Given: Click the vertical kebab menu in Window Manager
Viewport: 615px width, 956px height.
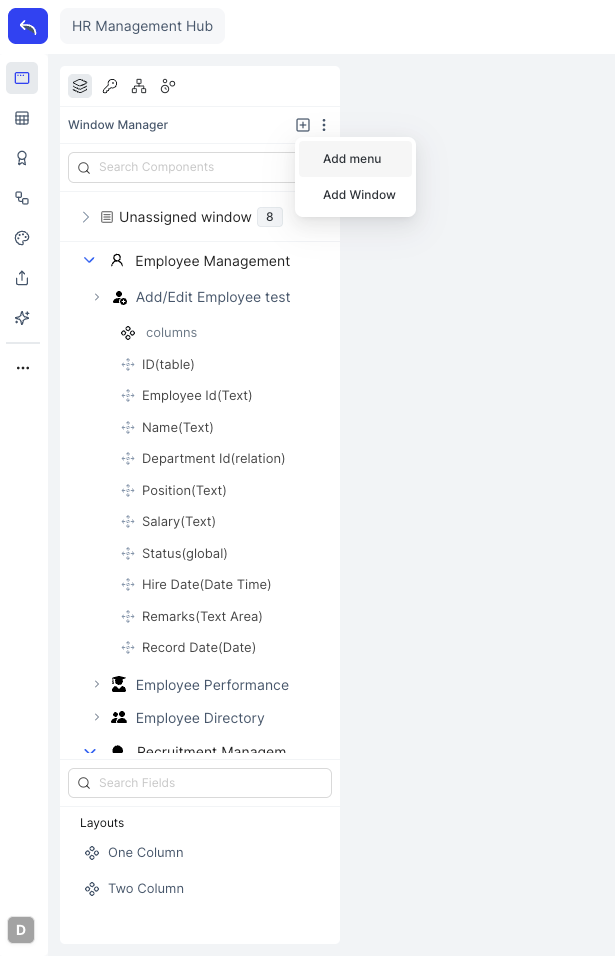Looking at the screenshot, I should point(324,125).
